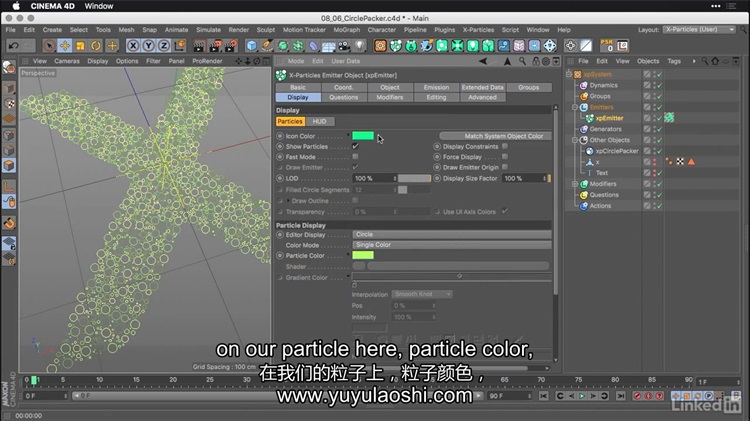Click the Make Editable icon in left sidebar
The height and width of the screenshot is (421, 750).
(x=9, y=67)
